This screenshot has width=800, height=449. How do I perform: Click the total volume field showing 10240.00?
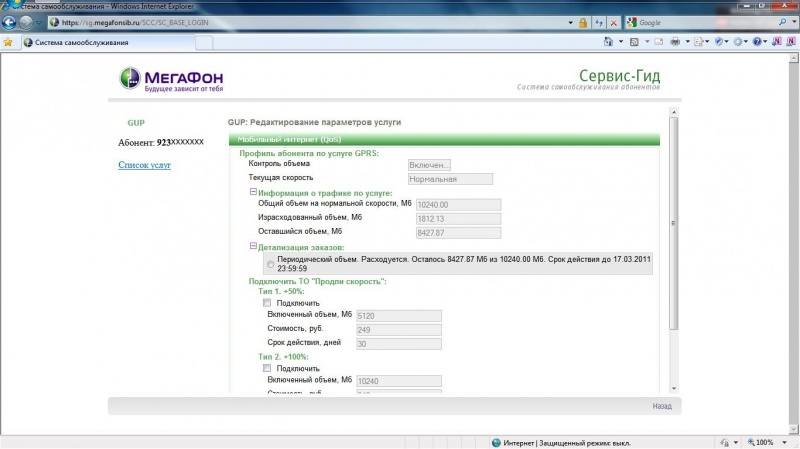[x=458, y=205]
